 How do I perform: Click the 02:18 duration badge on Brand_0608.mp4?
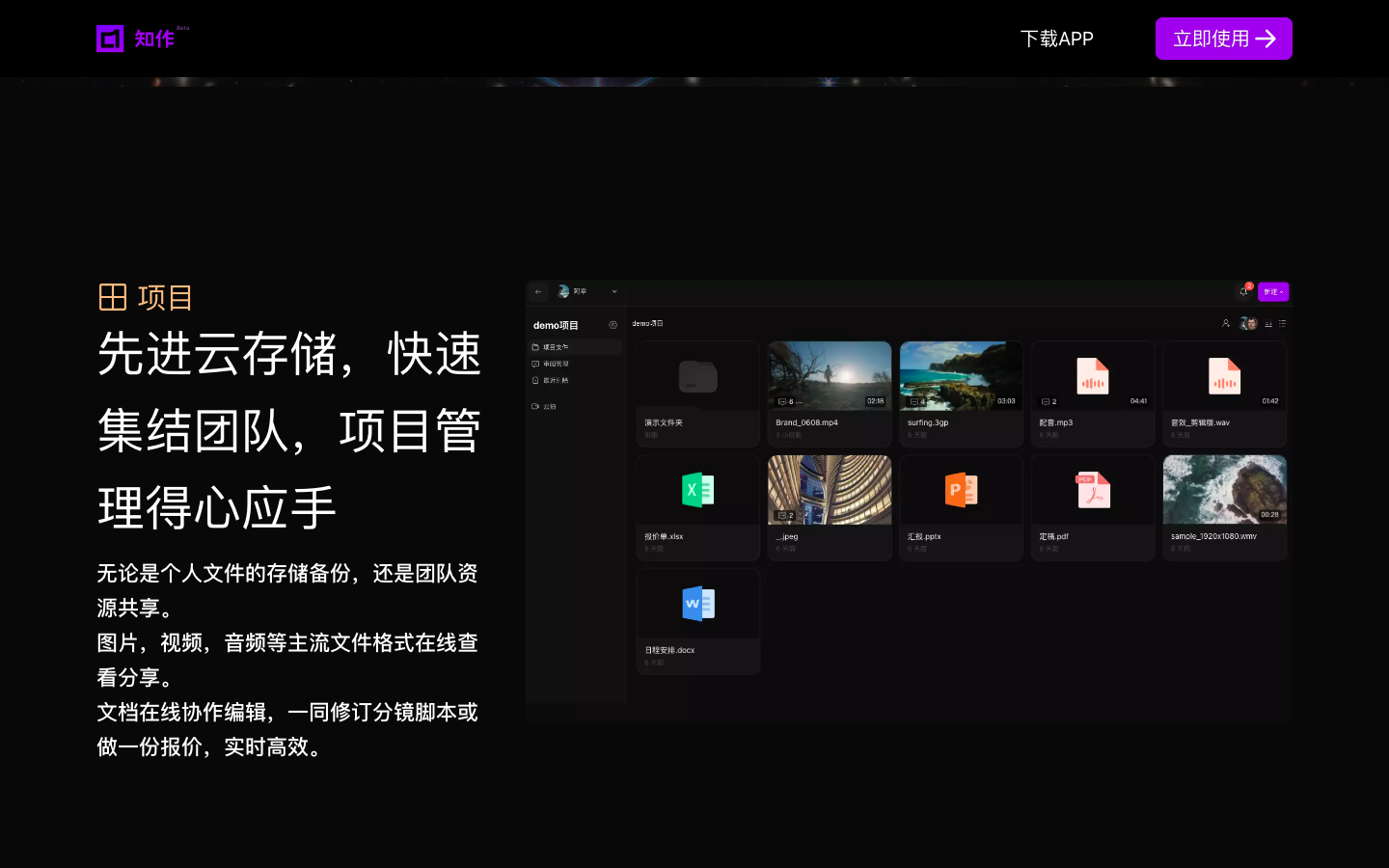(x=875, y=401)
